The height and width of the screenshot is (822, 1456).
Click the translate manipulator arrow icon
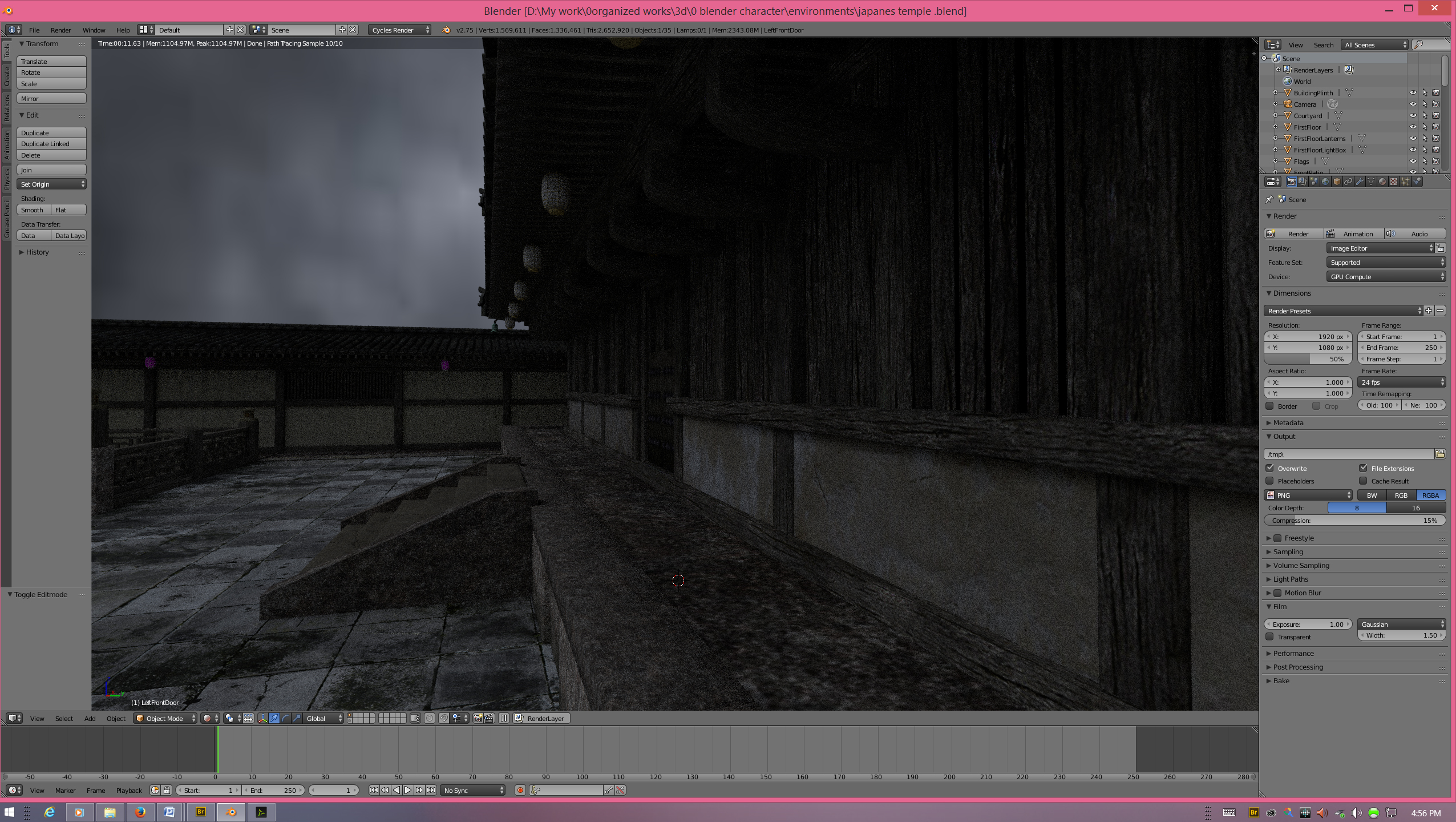point(274,718)
